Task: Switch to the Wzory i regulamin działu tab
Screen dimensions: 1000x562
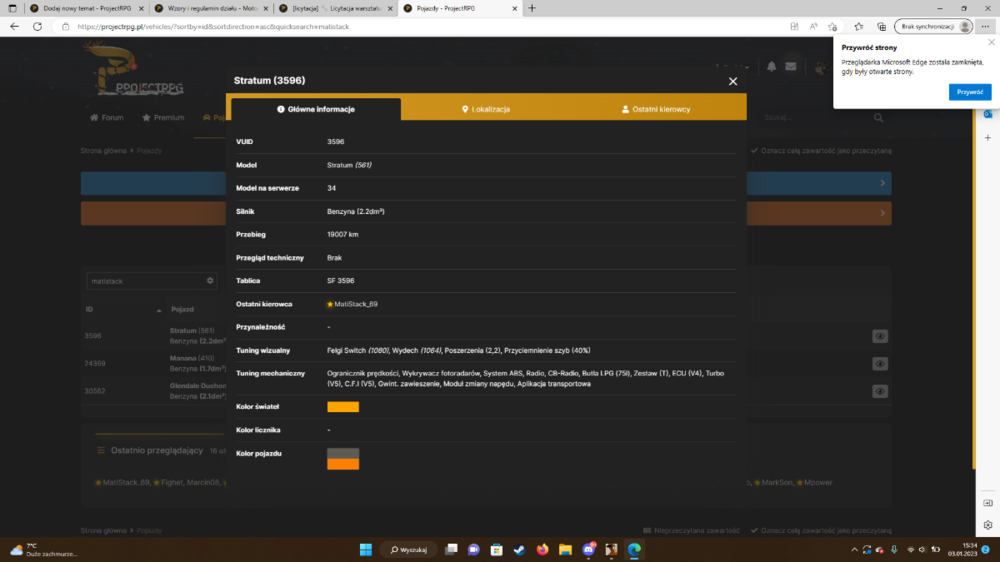Action: pos(211,8)
